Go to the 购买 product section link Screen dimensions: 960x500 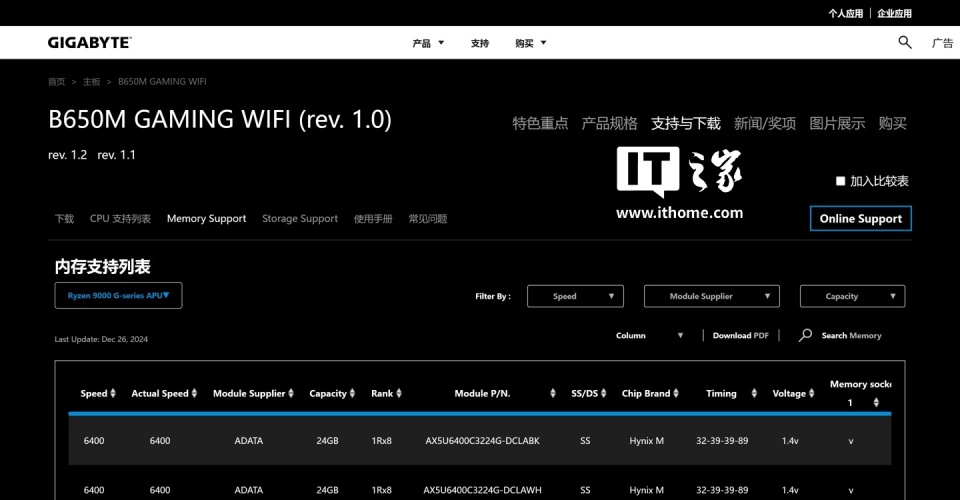point(892,124)
